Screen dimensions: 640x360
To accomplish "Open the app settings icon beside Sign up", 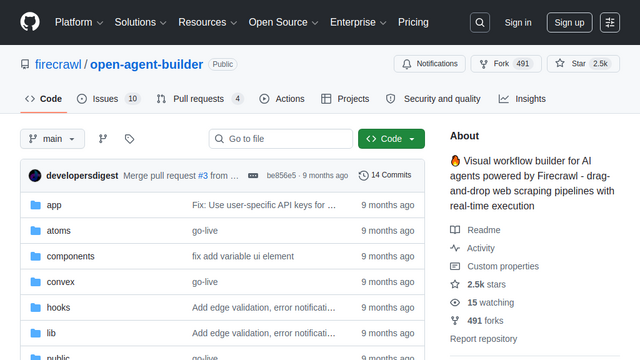I will (610, 22).
